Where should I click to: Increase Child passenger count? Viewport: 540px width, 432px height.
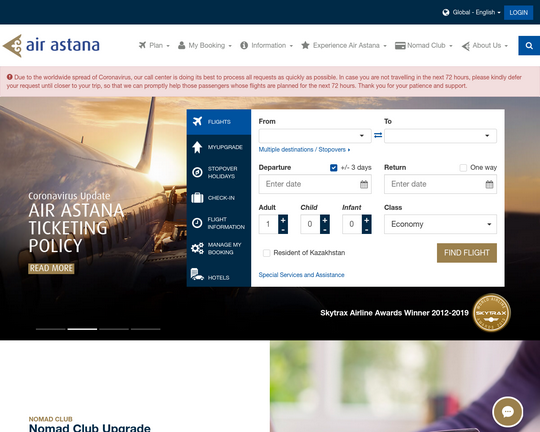pyautogui.click(x=325, y=219)
